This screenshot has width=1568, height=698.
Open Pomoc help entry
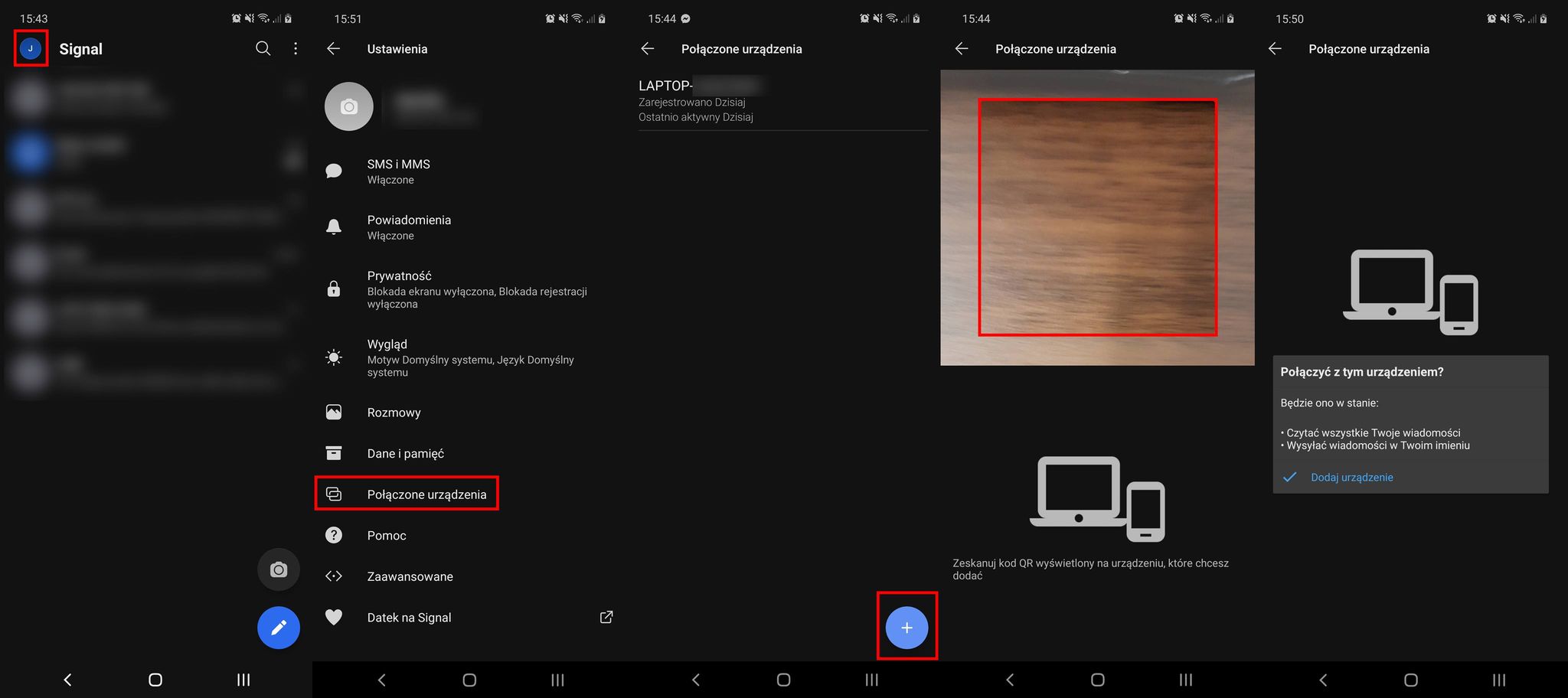tap(469, 535)
